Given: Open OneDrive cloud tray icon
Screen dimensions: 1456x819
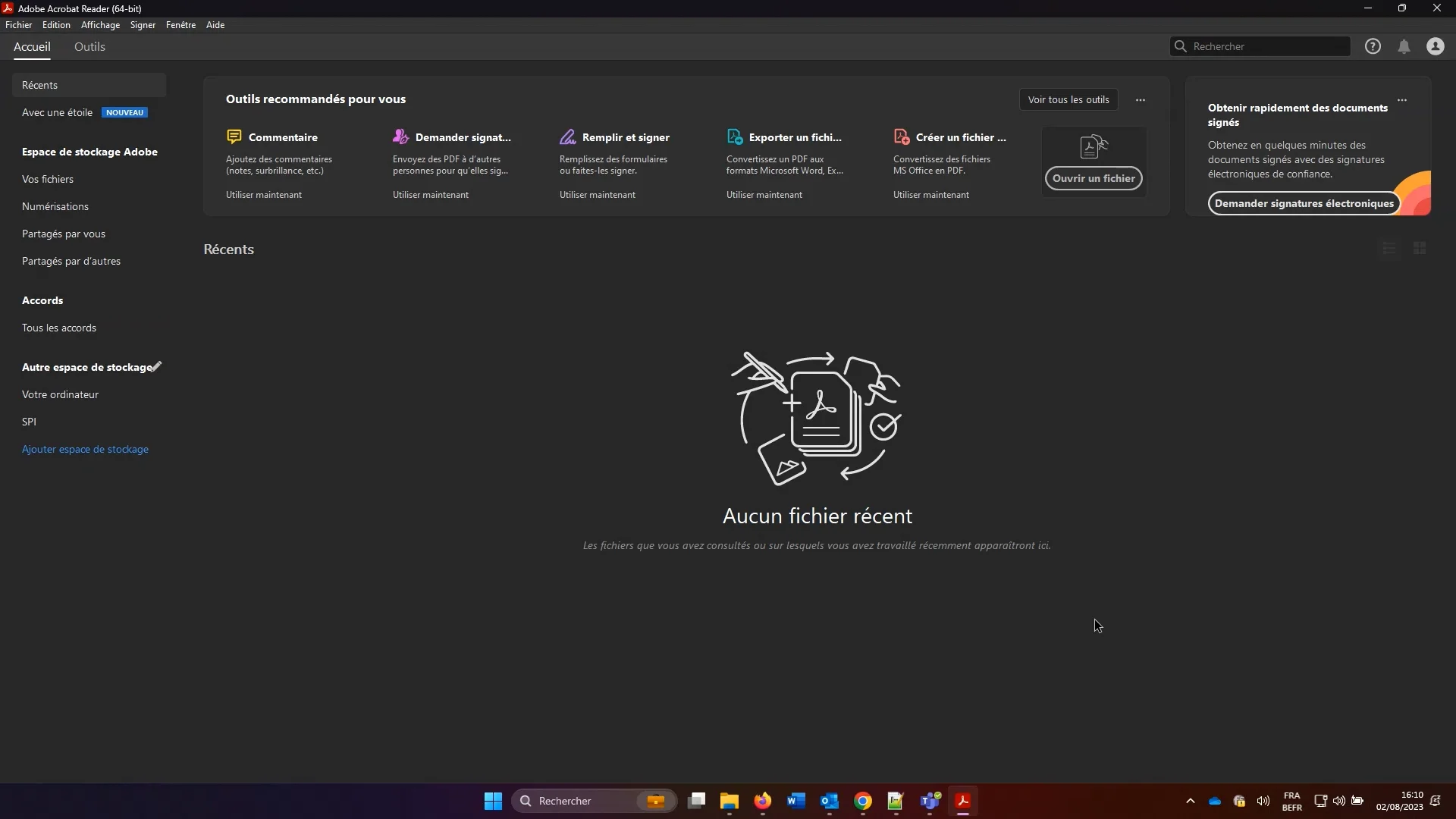Looking at the screenshot, I should click(1215, 801).
